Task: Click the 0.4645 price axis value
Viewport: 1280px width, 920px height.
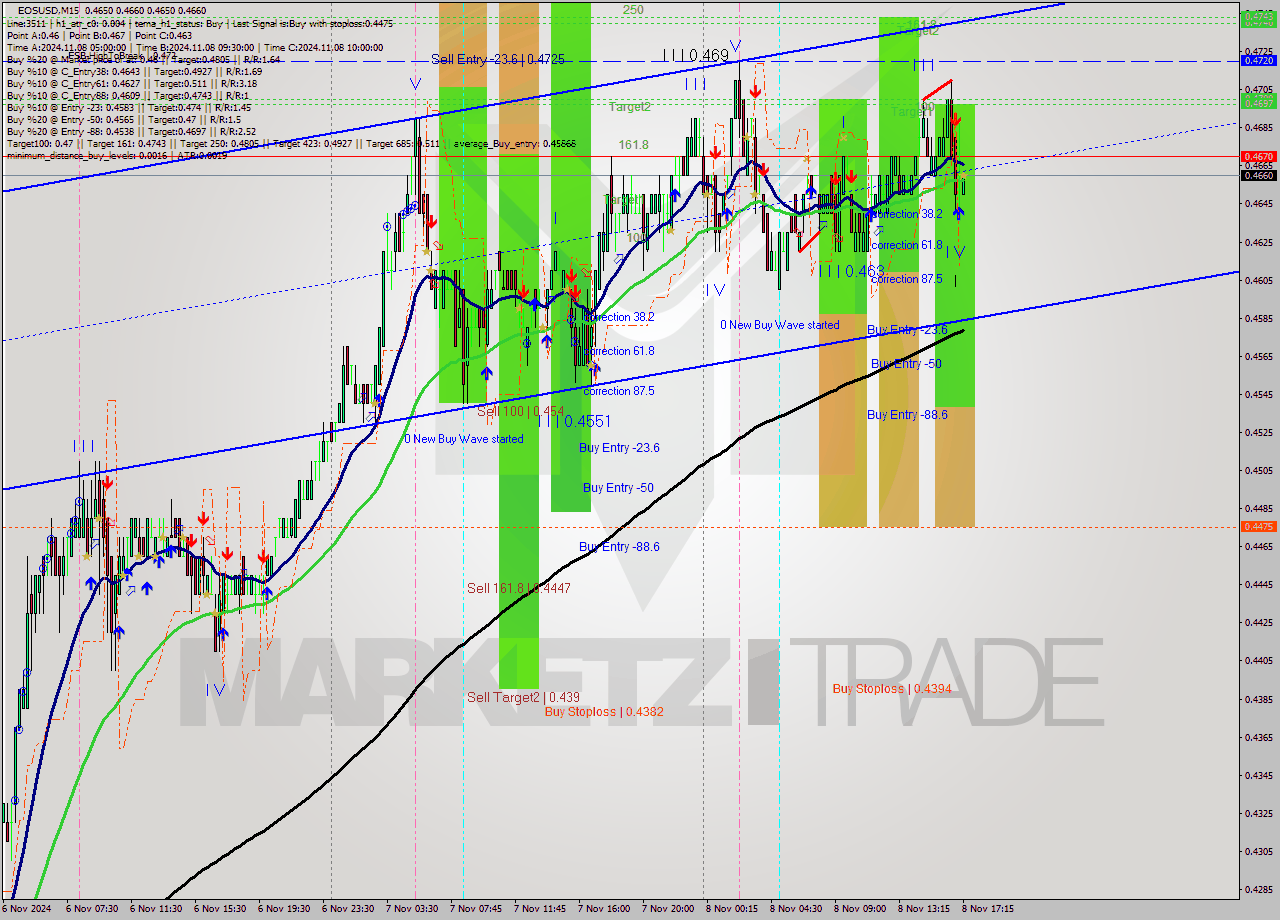Action: 1257,204
